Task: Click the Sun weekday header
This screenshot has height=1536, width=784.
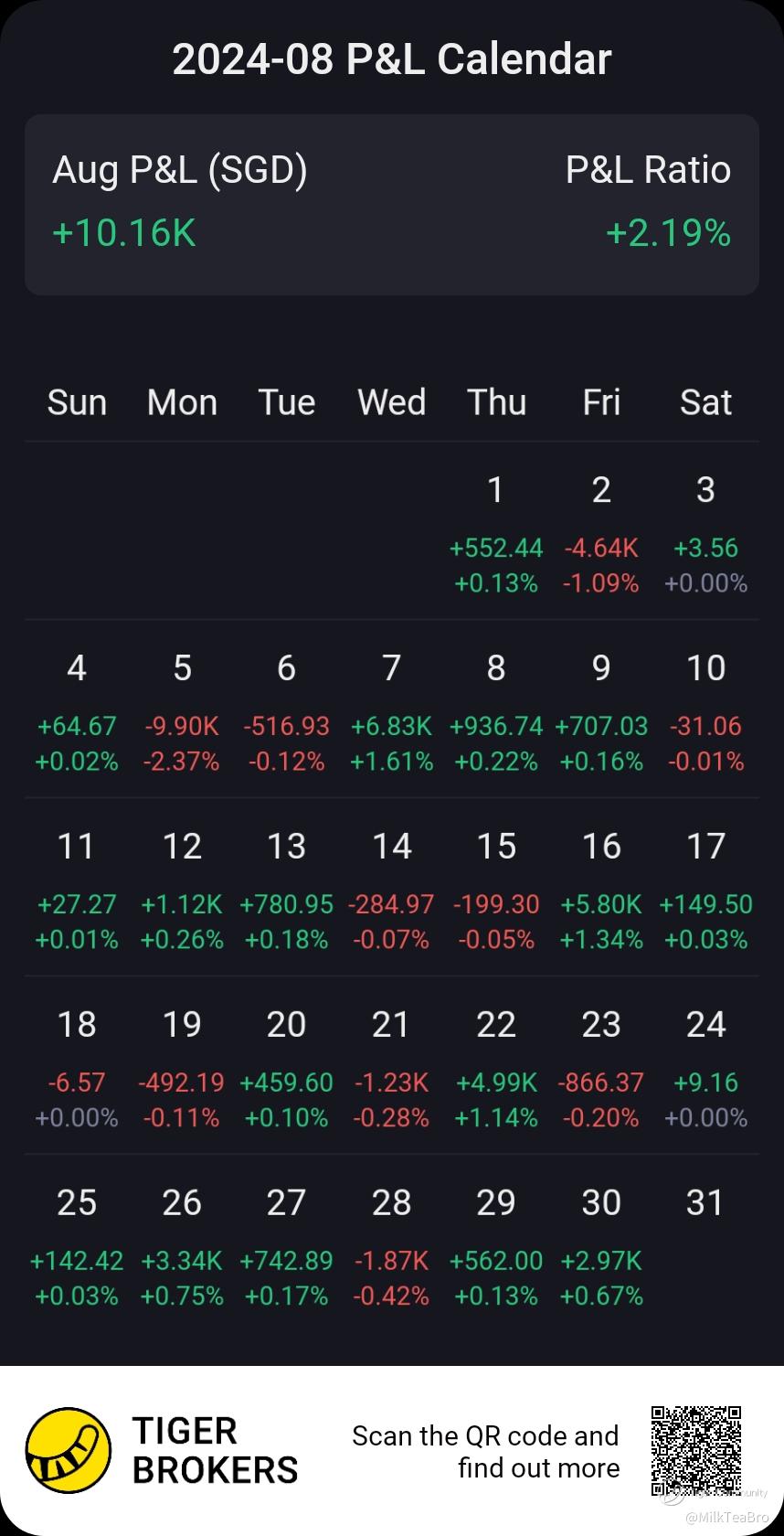Action: pyautogui.click(x=77, y=402)
